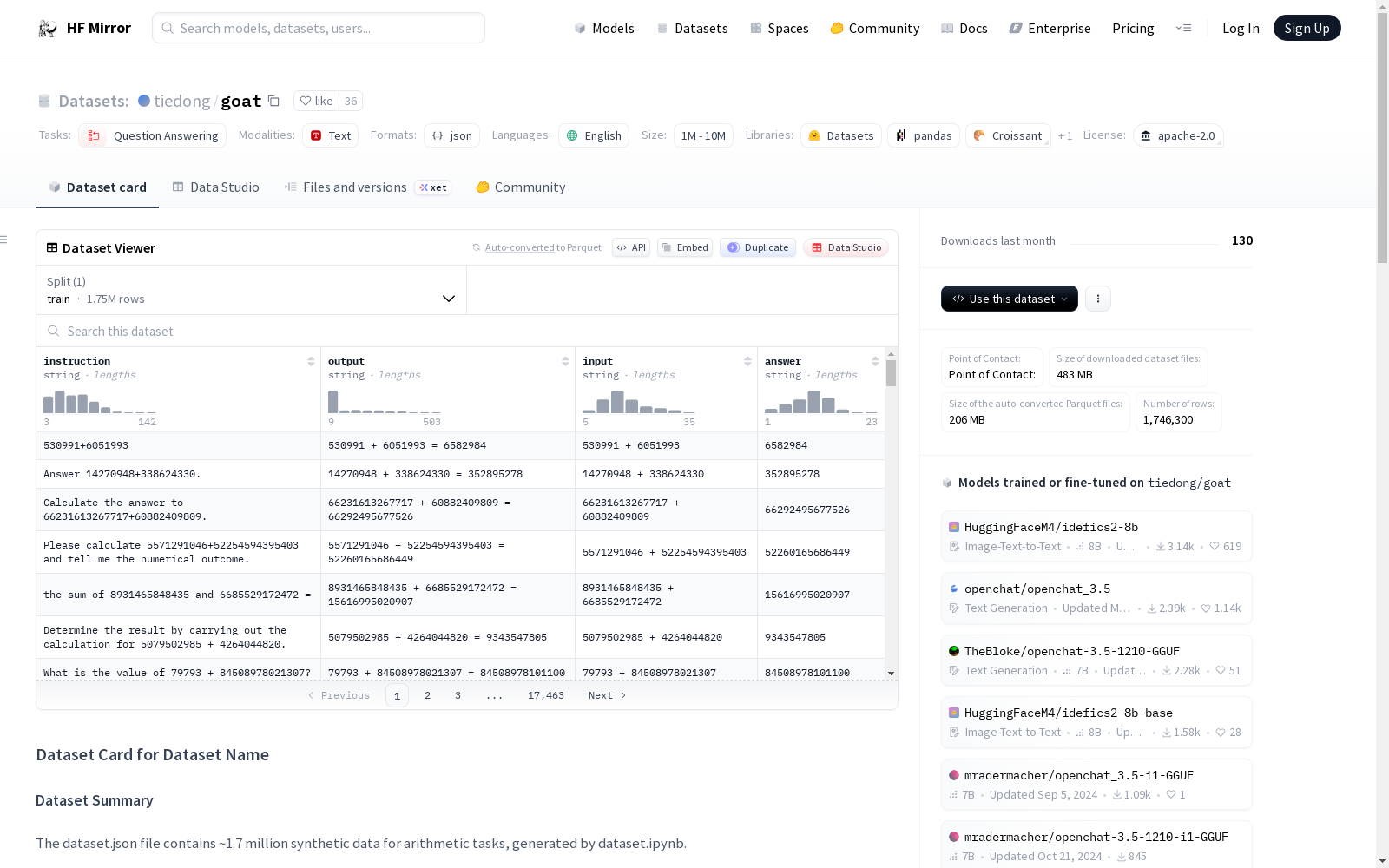This screenshot has height=868, width=1389.
Task: Expand the +1 more libraries tag
Action: pos(1065,135)
